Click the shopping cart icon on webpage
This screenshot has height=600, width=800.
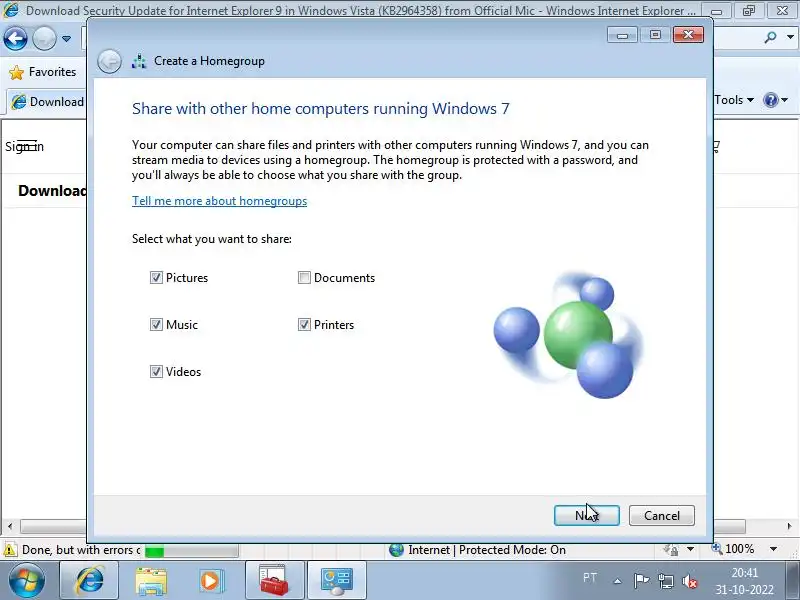point(716,146)
